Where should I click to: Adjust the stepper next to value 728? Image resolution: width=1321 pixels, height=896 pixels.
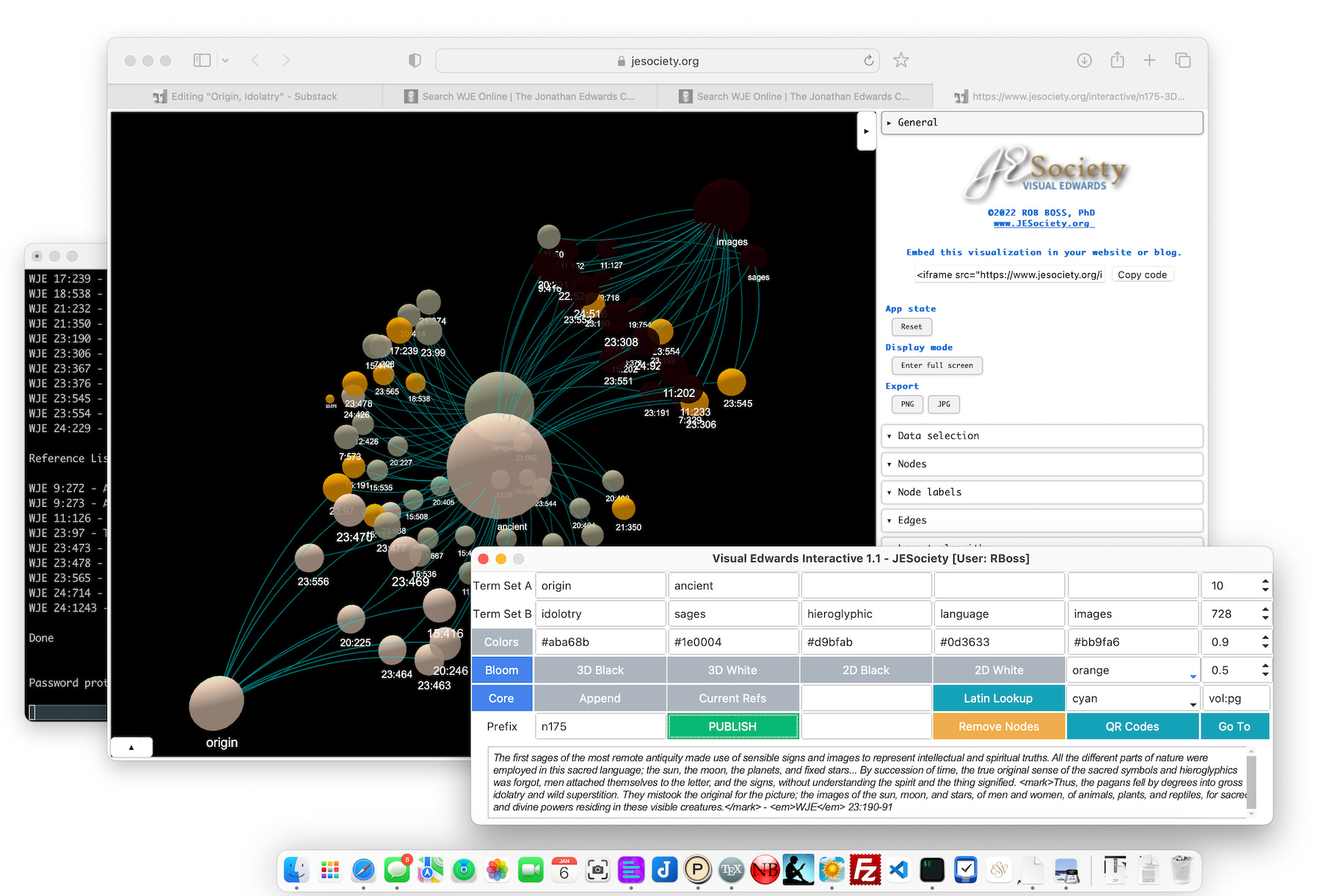pos(1264,613)
